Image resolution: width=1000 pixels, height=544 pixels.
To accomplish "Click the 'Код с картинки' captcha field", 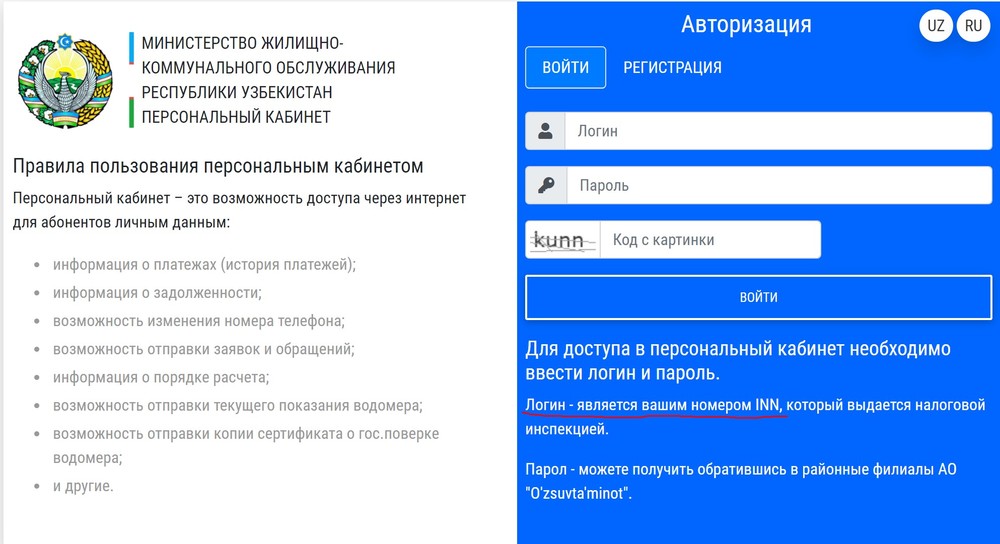I will coord(710,240).
